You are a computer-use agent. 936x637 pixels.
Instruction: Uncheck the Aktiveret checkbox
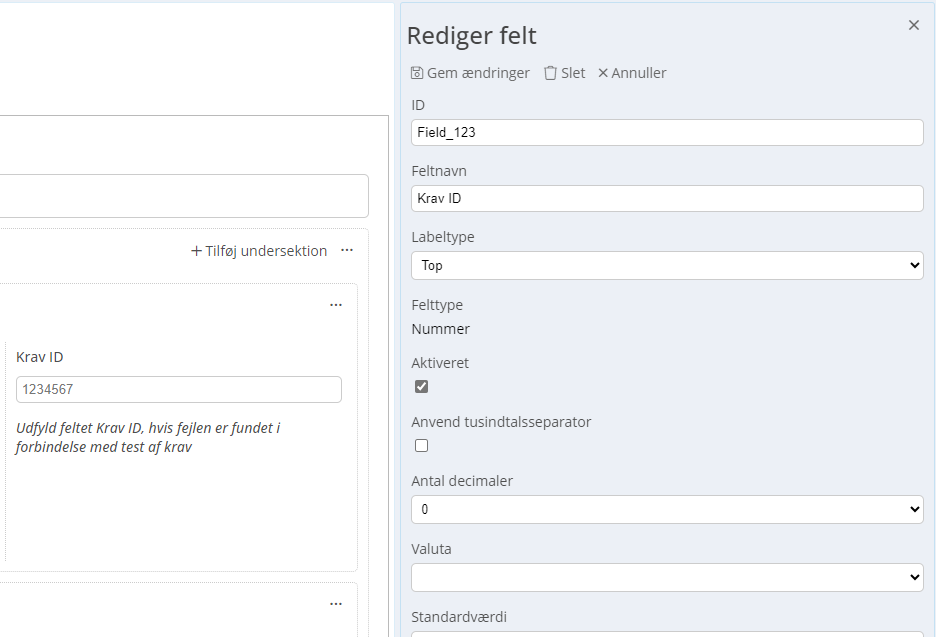tap(421, 386)
